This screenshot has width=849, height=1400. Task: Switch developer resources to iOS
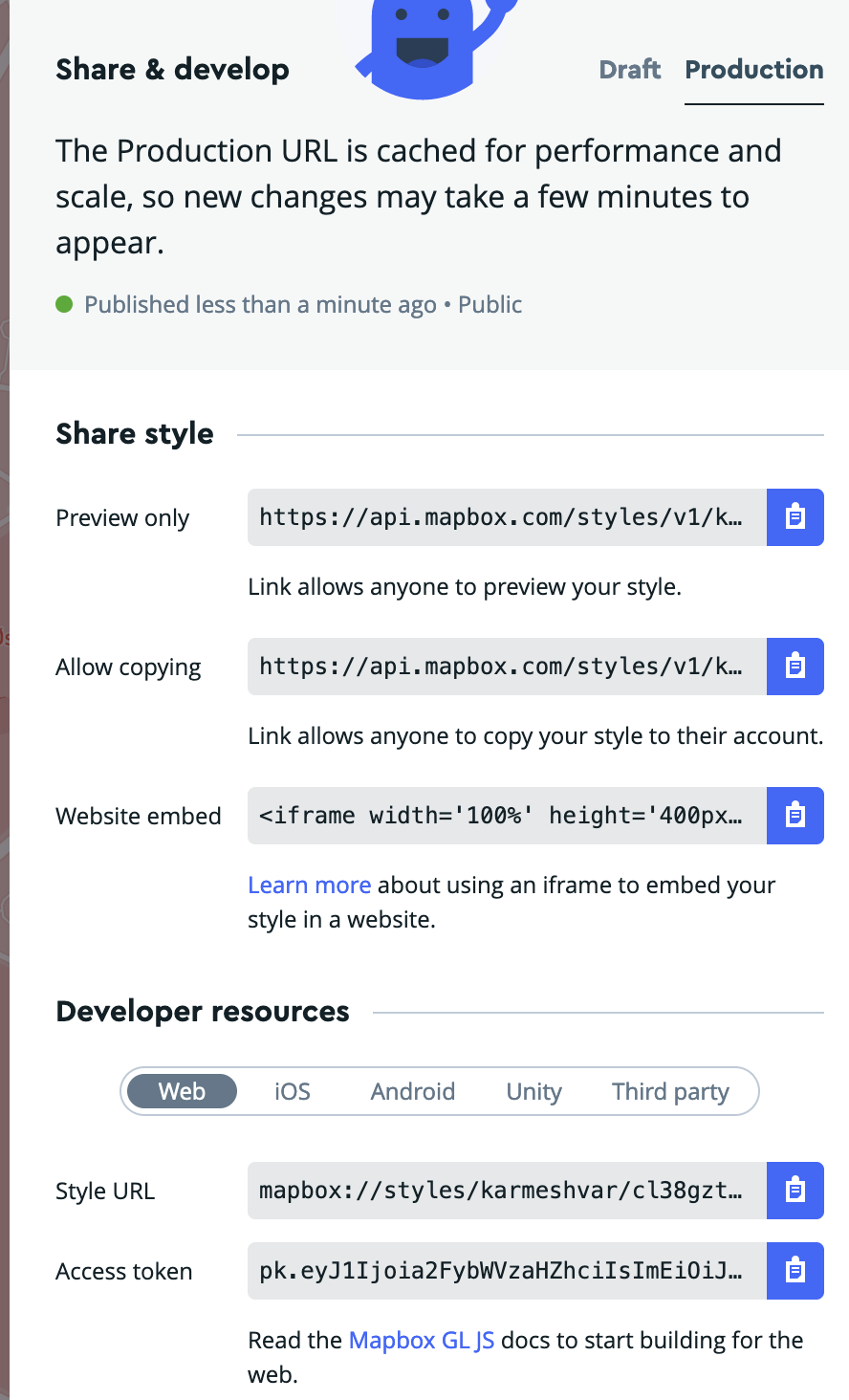coord(293,1091)
